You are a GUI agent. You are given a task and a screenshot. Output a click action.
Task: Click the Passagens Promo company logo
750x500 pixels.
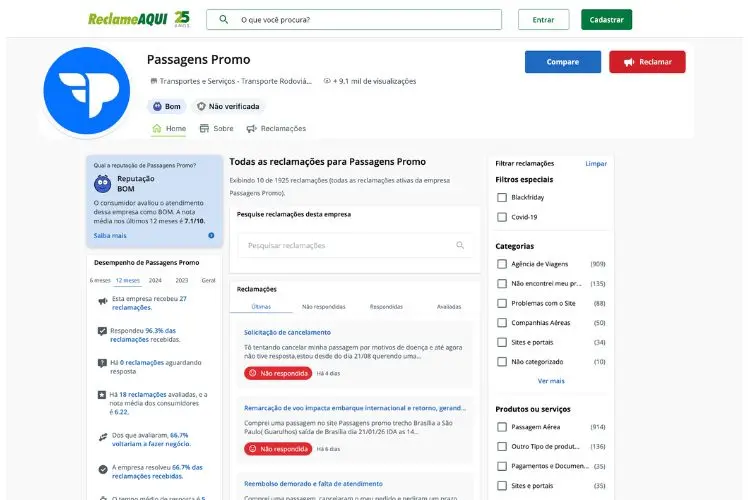tap(87, 90)
